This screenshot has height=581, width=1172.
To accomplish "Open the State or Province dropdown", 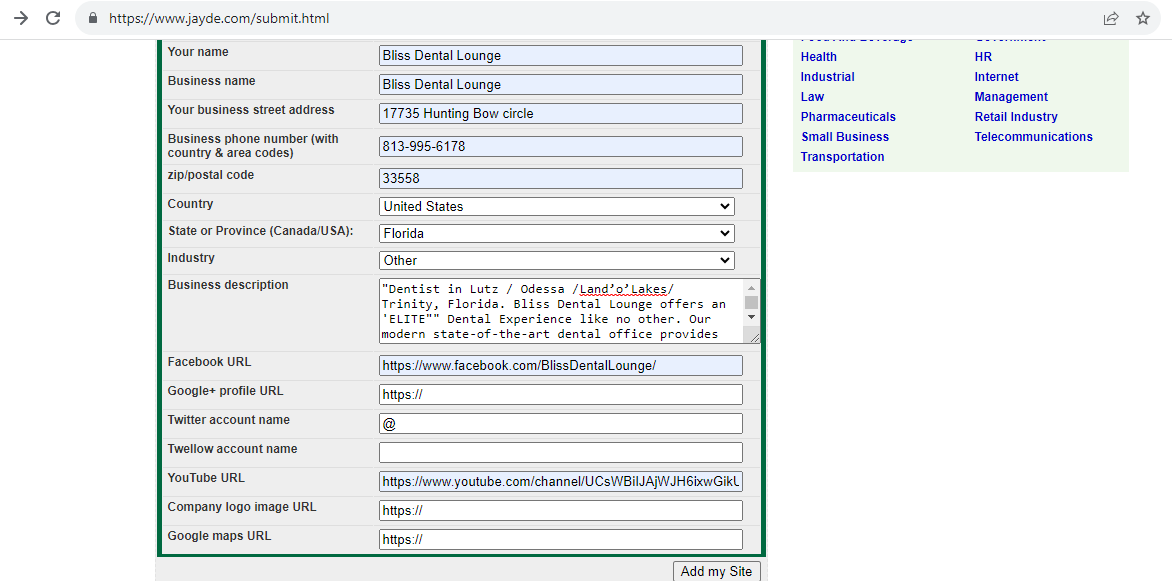I will [557, 233].
